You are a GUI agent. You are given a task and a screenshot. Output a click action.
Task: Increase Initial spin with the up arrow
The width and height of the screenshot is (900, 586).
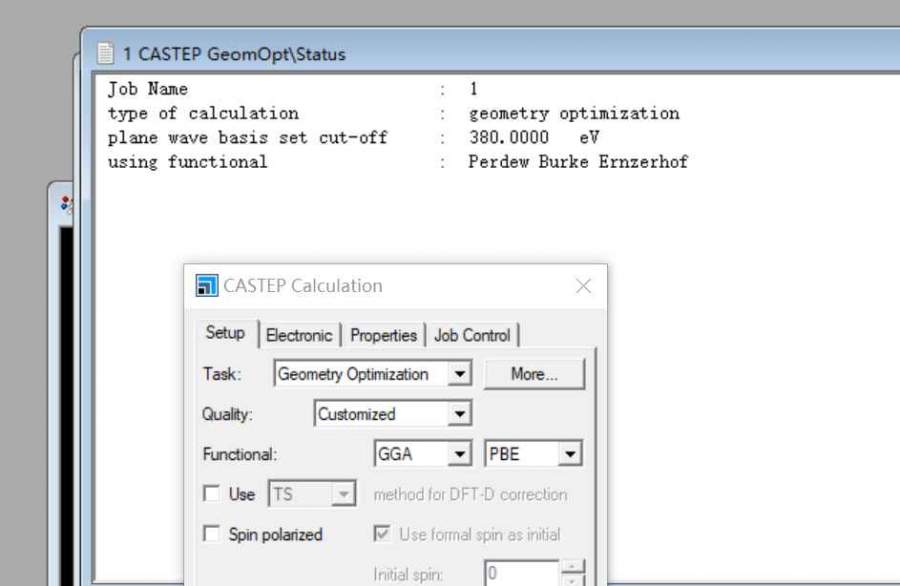pos(572,568)
